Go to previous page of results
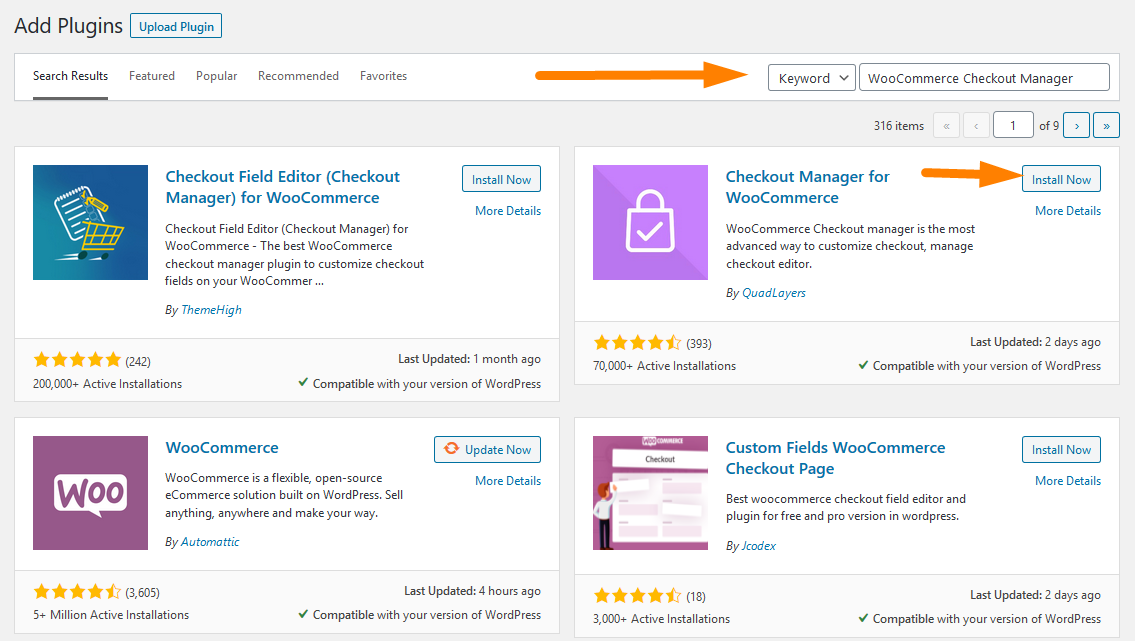Viewport: 1135px width, 641px height. click(x=976, y=125)
